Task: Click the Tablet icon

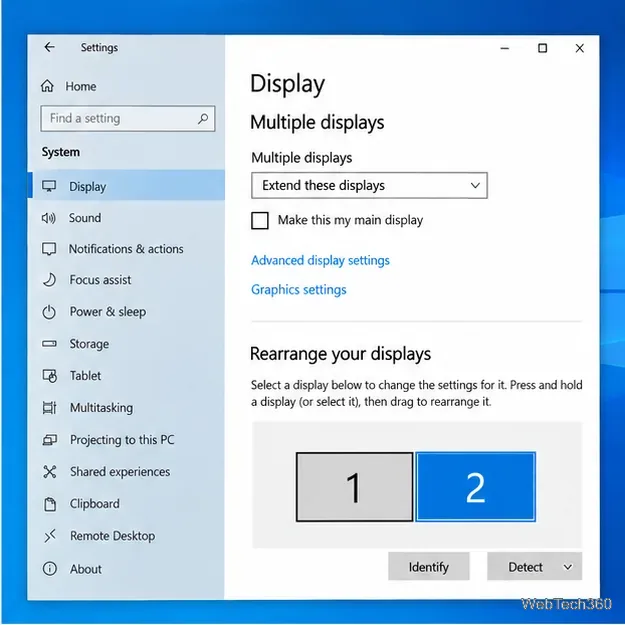Action: coord(50,375)
